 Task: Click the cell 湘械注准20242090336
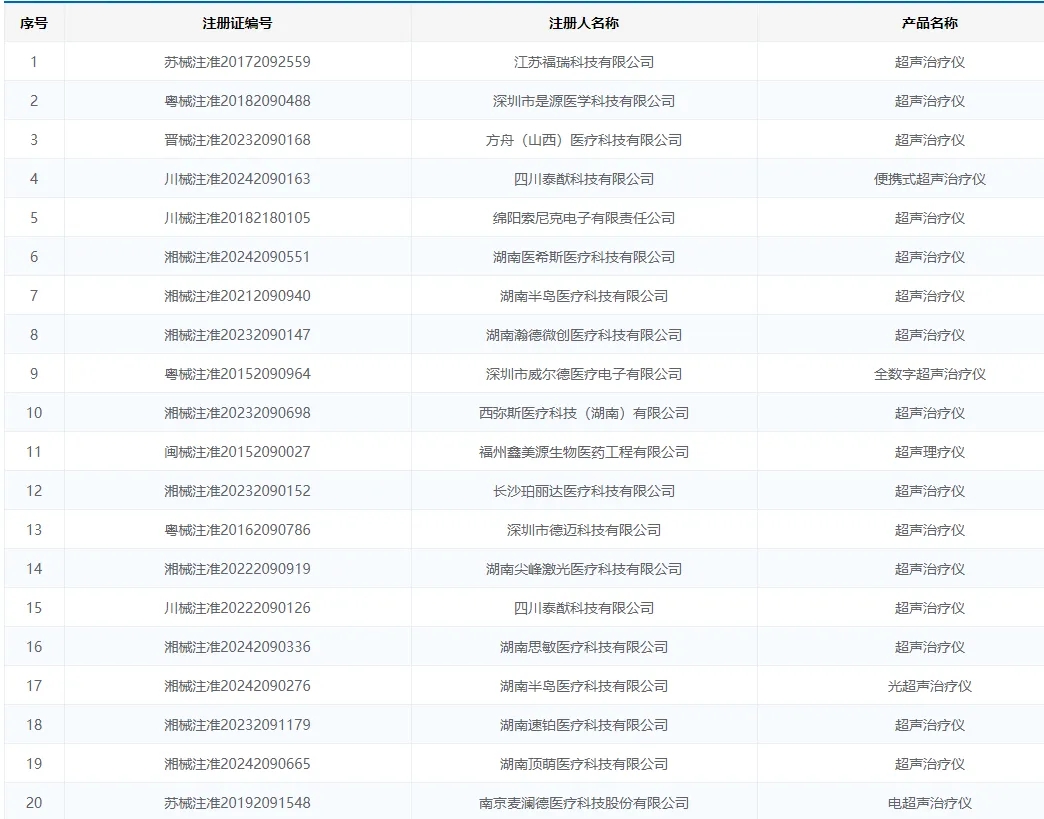pos(238,647)
